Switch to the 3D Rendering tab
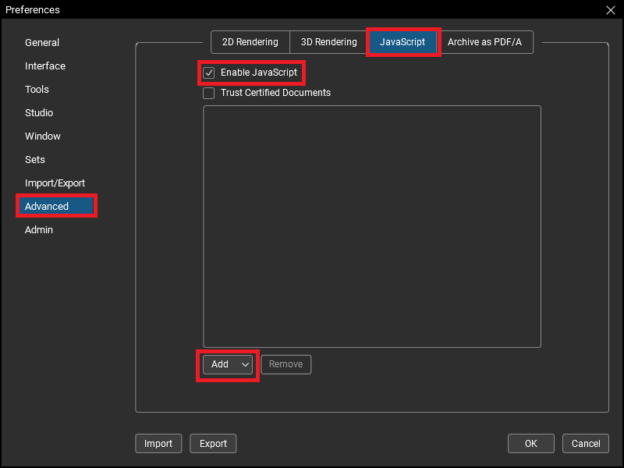Screen dimensions: 624x468 [x=328, y=42]
